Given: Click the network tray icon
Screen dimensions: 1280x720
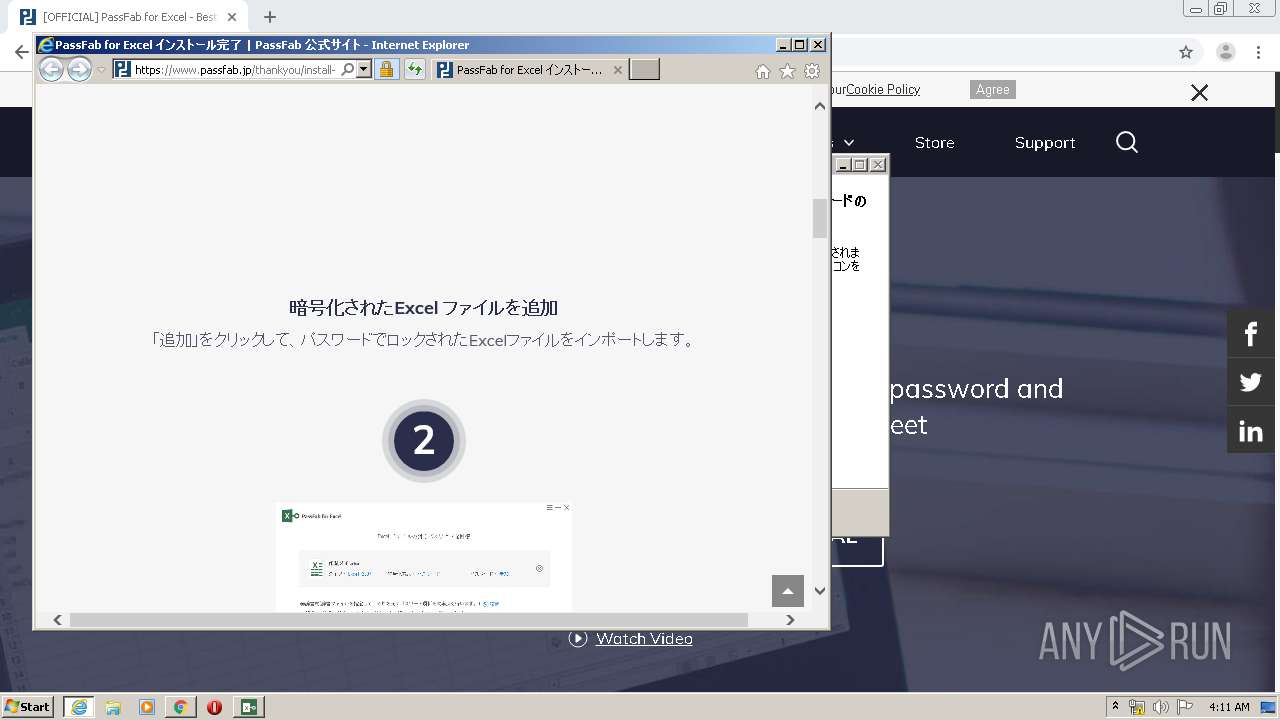Looking at the screenshot, I should [1137, 707].
